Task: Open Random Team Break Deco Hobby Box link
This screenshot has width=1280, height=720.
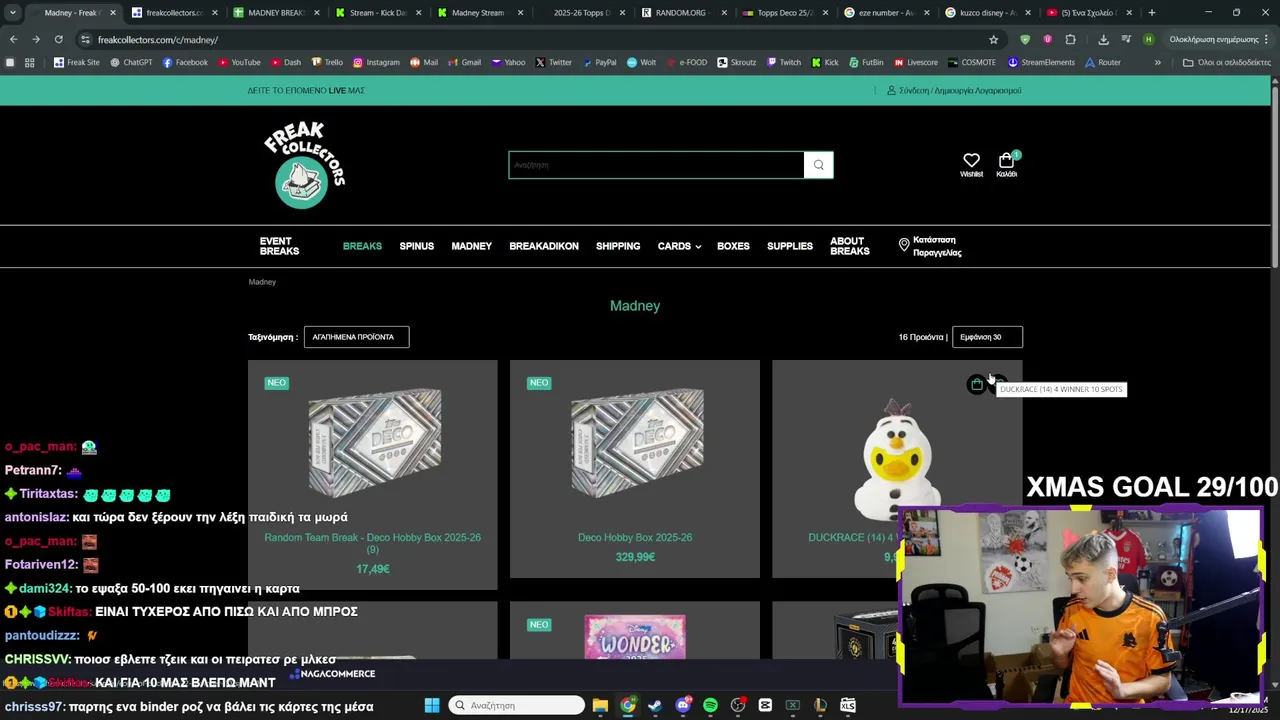Action: coord(372,543)
